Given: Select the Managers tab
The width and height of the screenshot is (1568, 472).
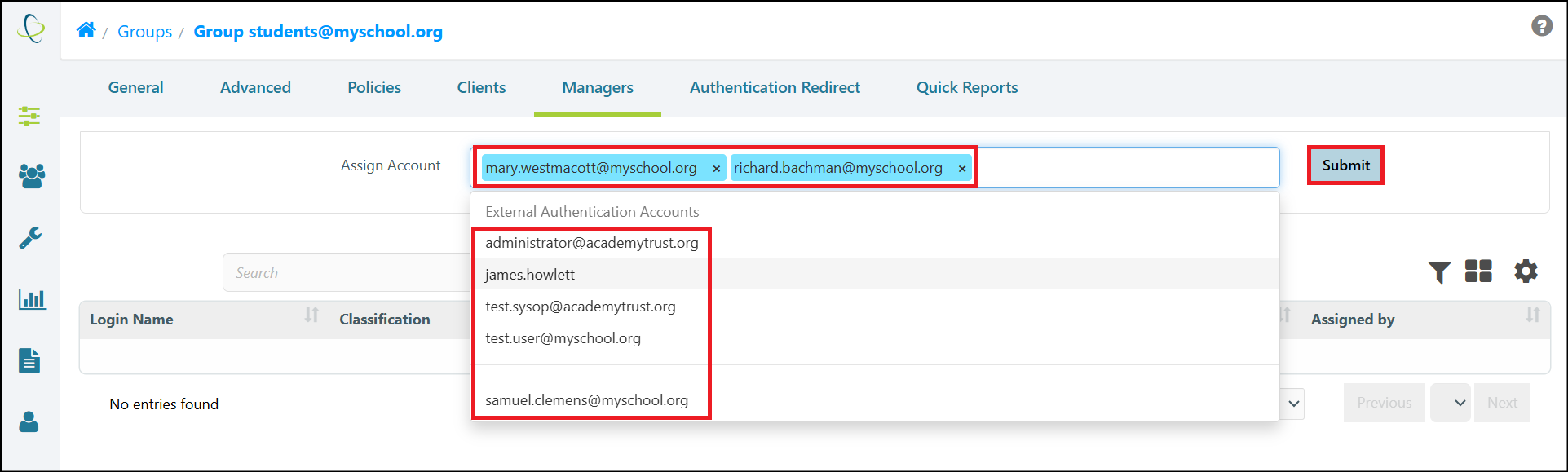Looking at the screenshot, I should pos(598,87).
